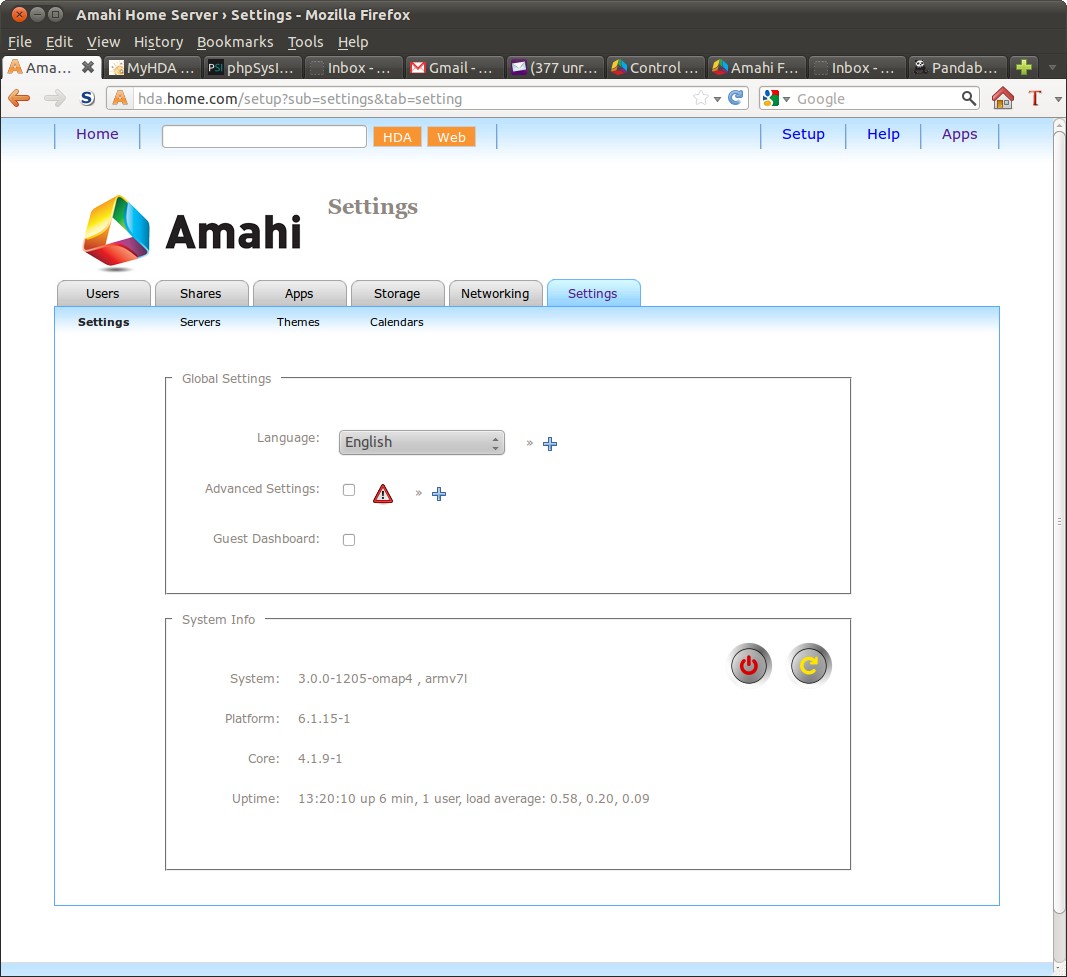Open the address bar history dropdown arrow
This screenshot has width=1067, height=977.
click(x=717, y=99)
